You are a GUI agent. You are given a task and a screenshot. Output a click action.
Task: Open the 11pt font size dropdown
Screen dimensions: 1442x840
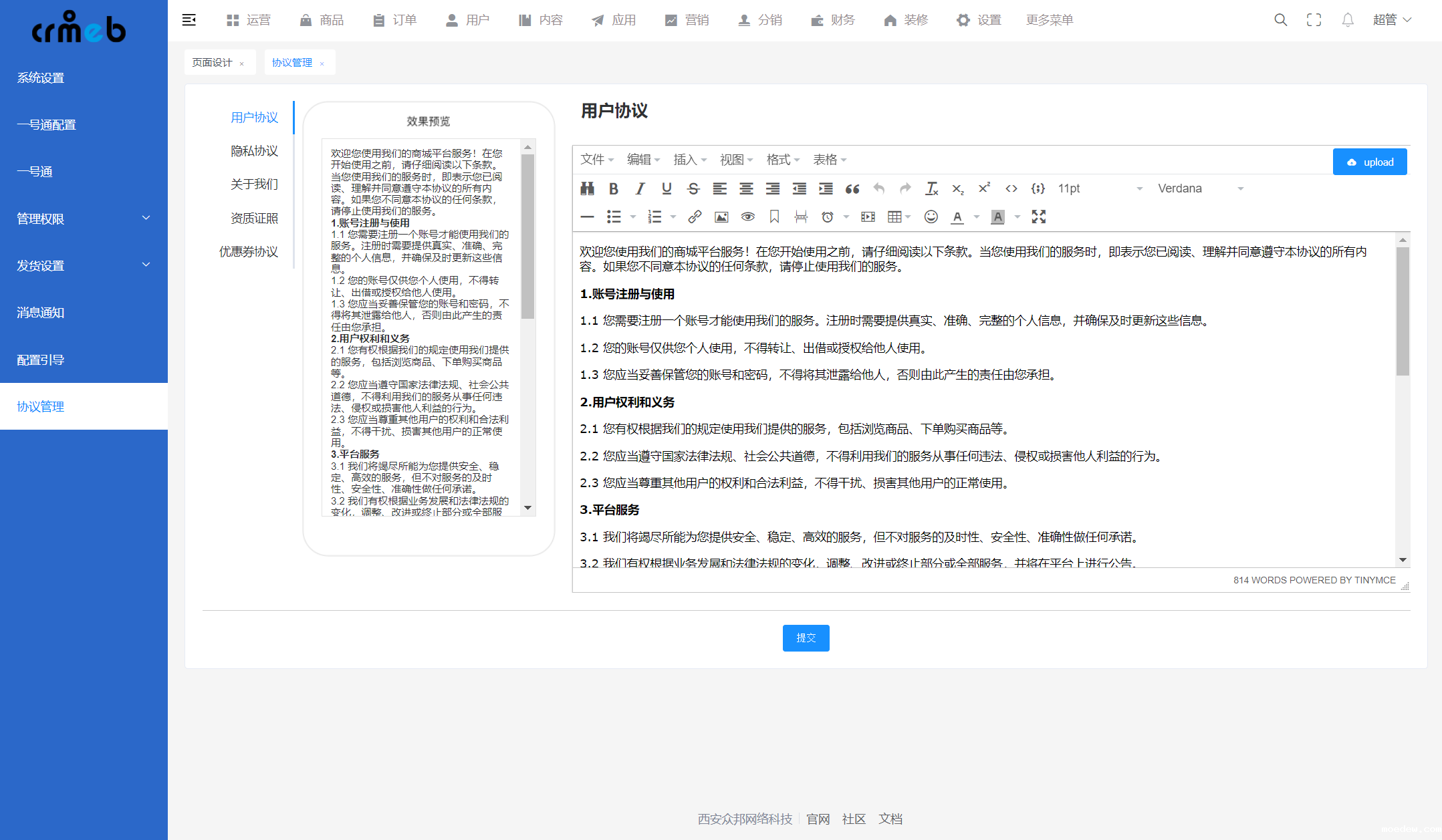(1100, 188)
